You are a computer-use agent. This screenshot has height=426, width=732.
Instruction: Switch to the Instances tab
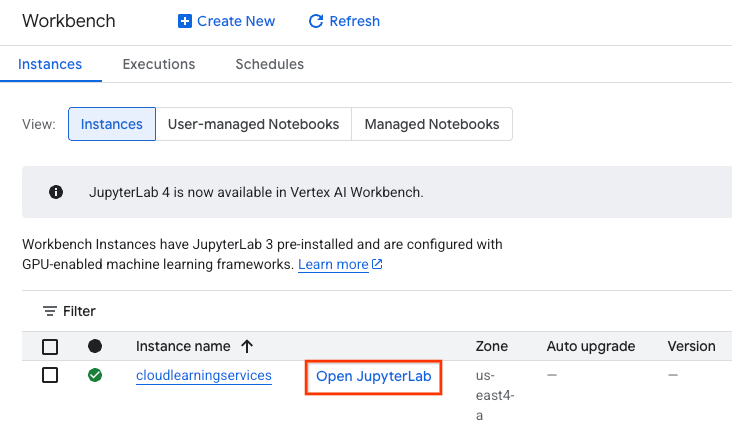point(50,64)
